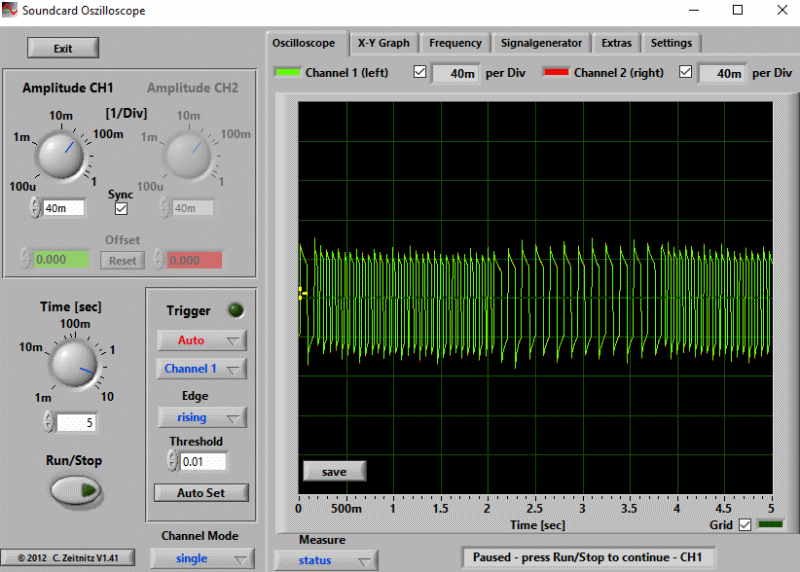Click the Amplitude CH2 40m stepper arrows
800x572 pixels.
click(164, 208)
